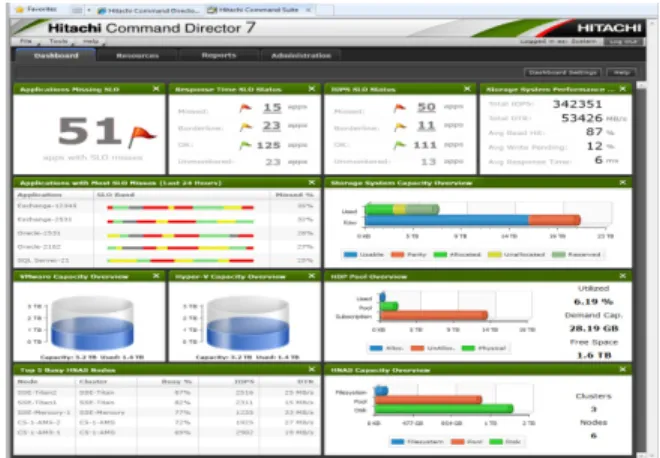660x458 pixels.
Task: Switch to the Dashboard tab
Action: coord(56,56)
